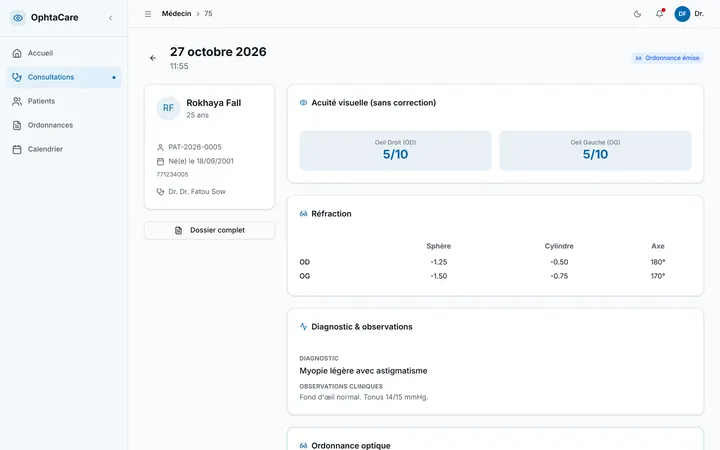The width and height of the screenshot is (720, 450).
Task: Click the eye icon beside Acuité visuelle
Action: (x=304, y=102)
